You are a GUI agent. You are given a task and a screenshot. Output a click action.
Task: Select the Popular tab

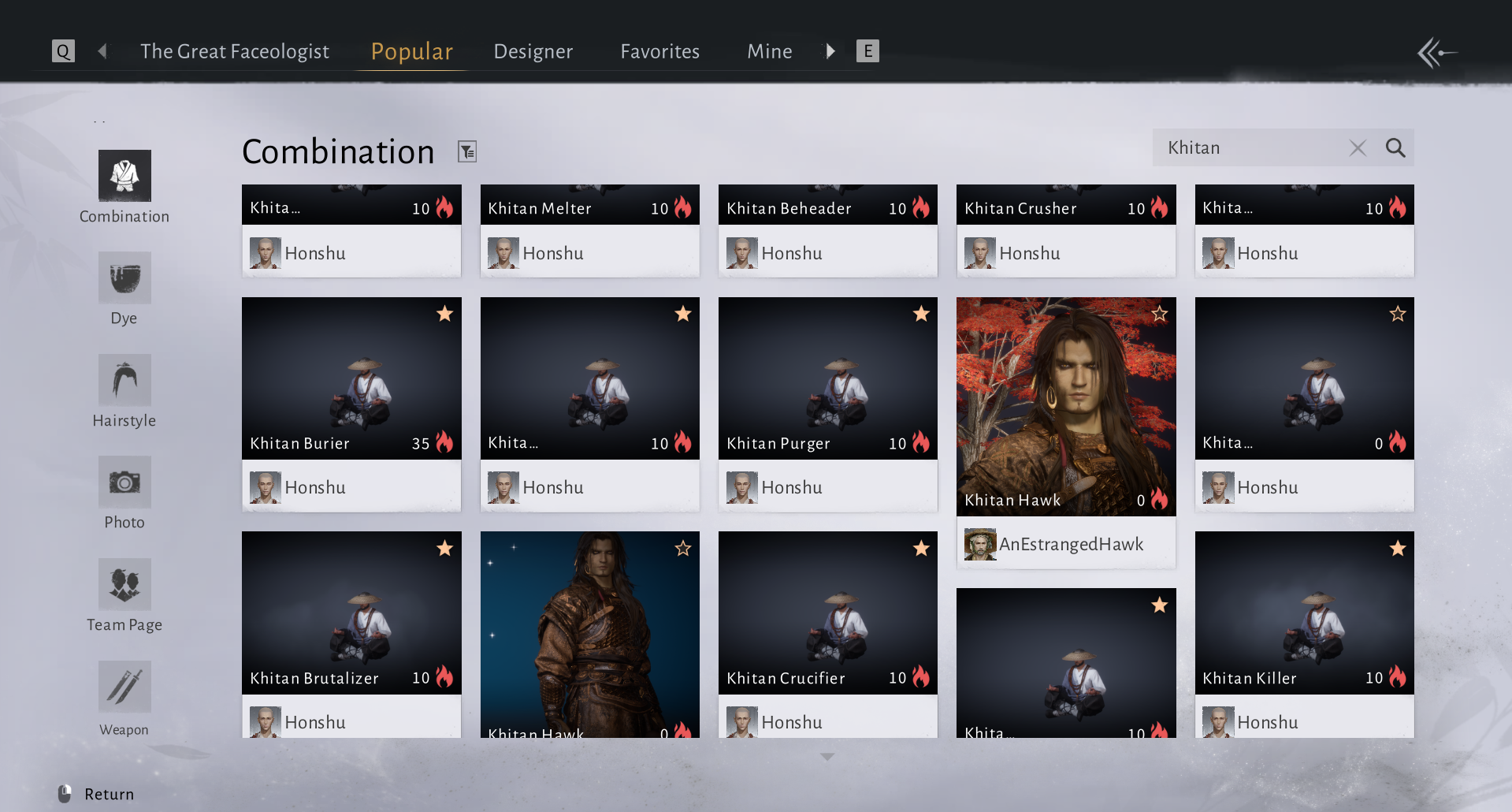(412, 51)
